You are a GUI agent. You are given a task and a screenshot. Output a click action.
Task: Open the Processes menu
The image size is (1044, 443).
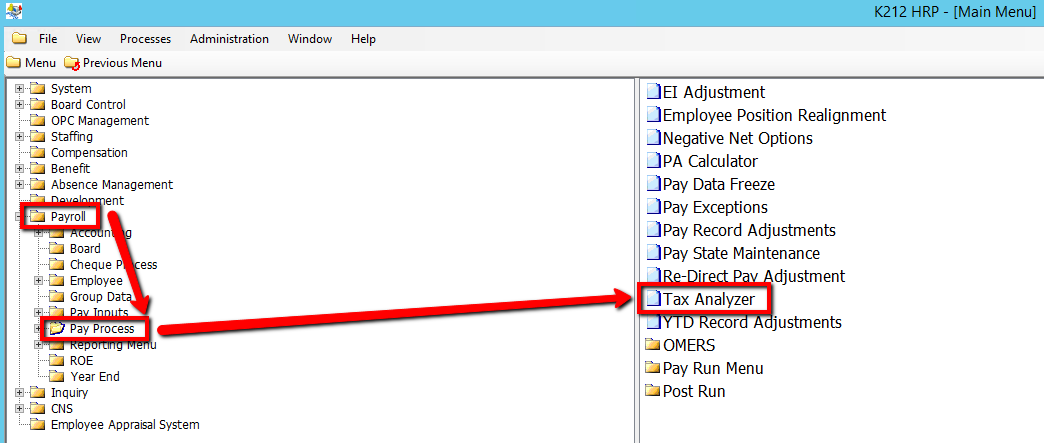point(145,39)
